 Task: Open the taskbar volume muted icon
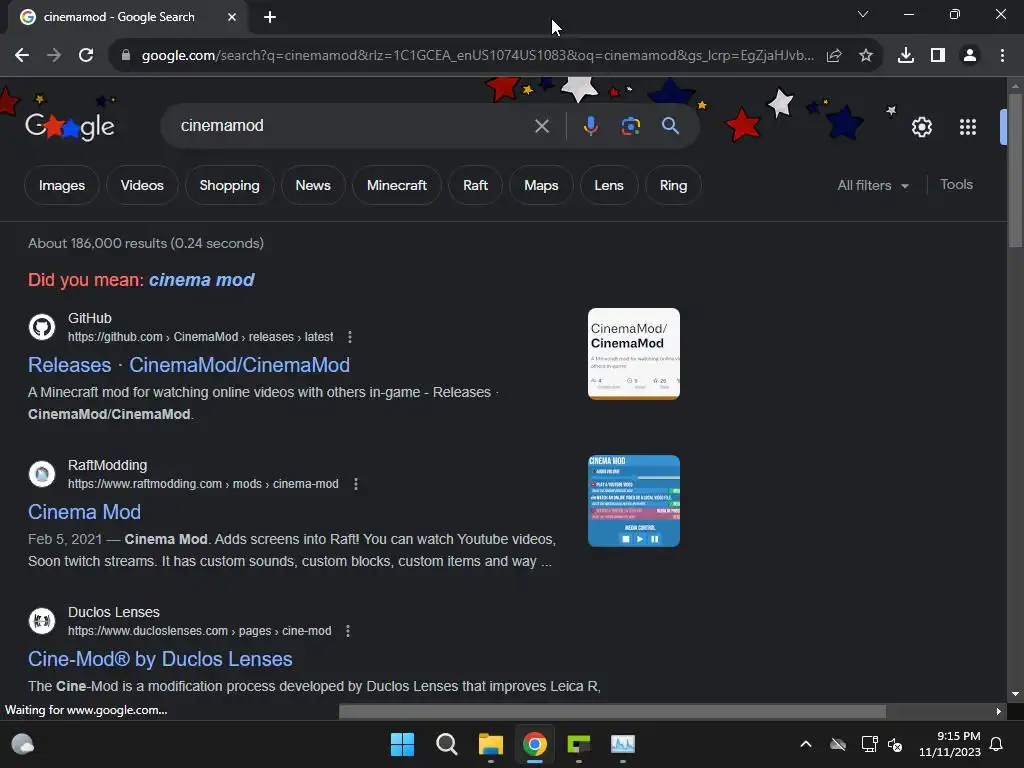pos(895,744)
